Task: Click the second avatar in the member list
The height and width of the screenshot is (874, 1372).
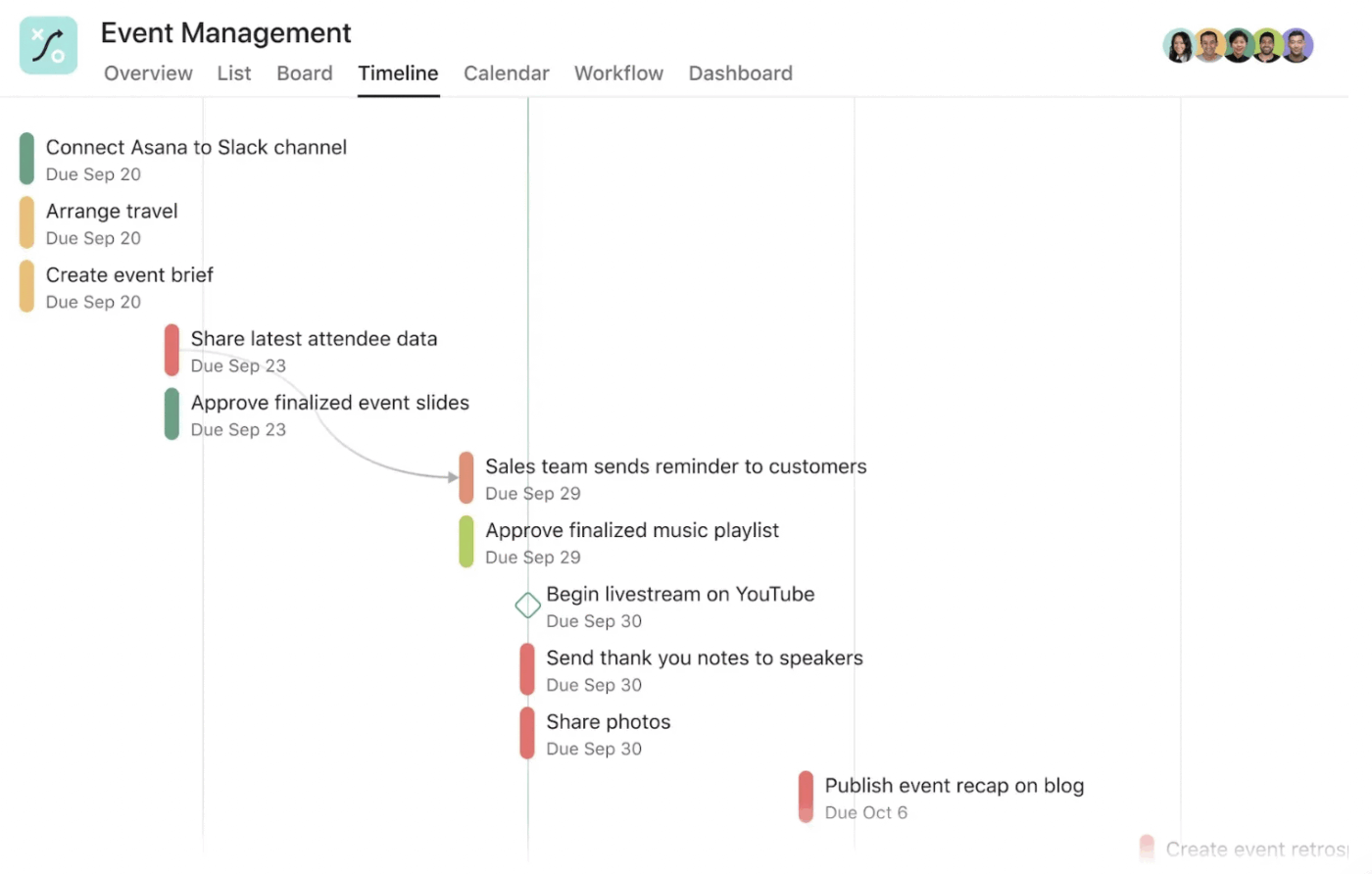Action: tap(1209, 45)
